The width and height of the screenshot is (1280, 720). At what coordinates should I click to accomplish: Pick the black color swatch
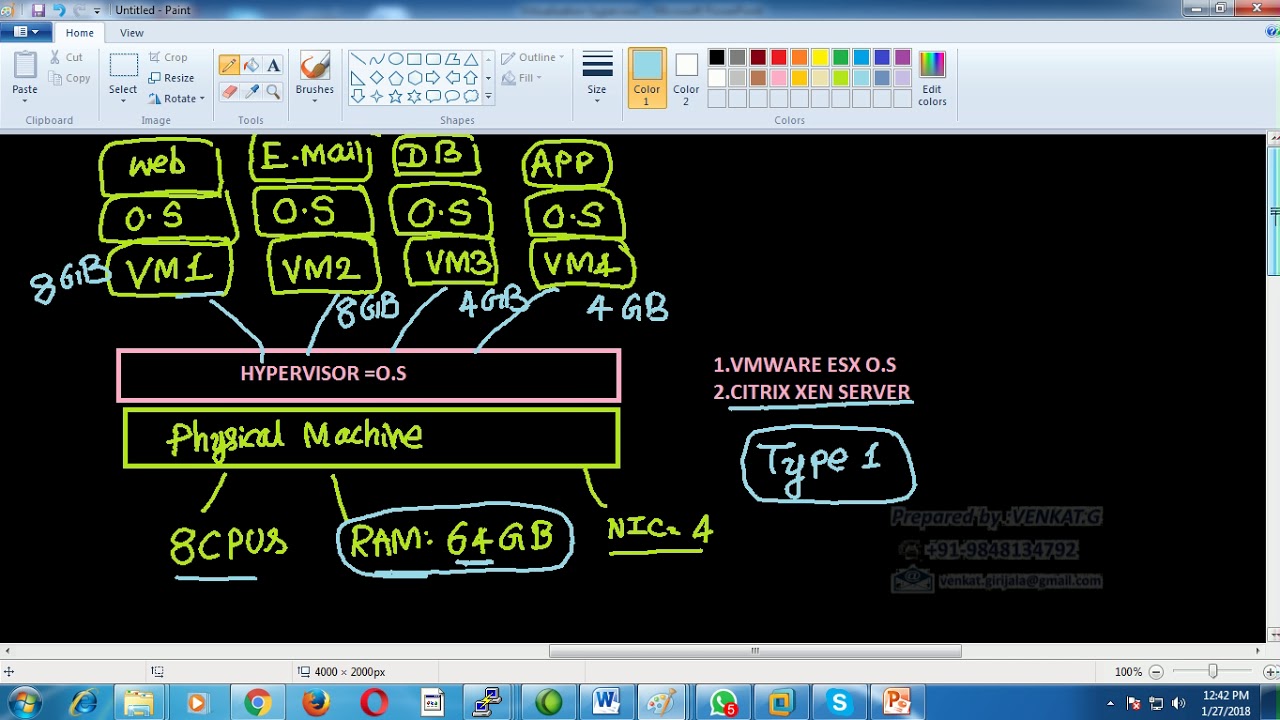[717, 58]
